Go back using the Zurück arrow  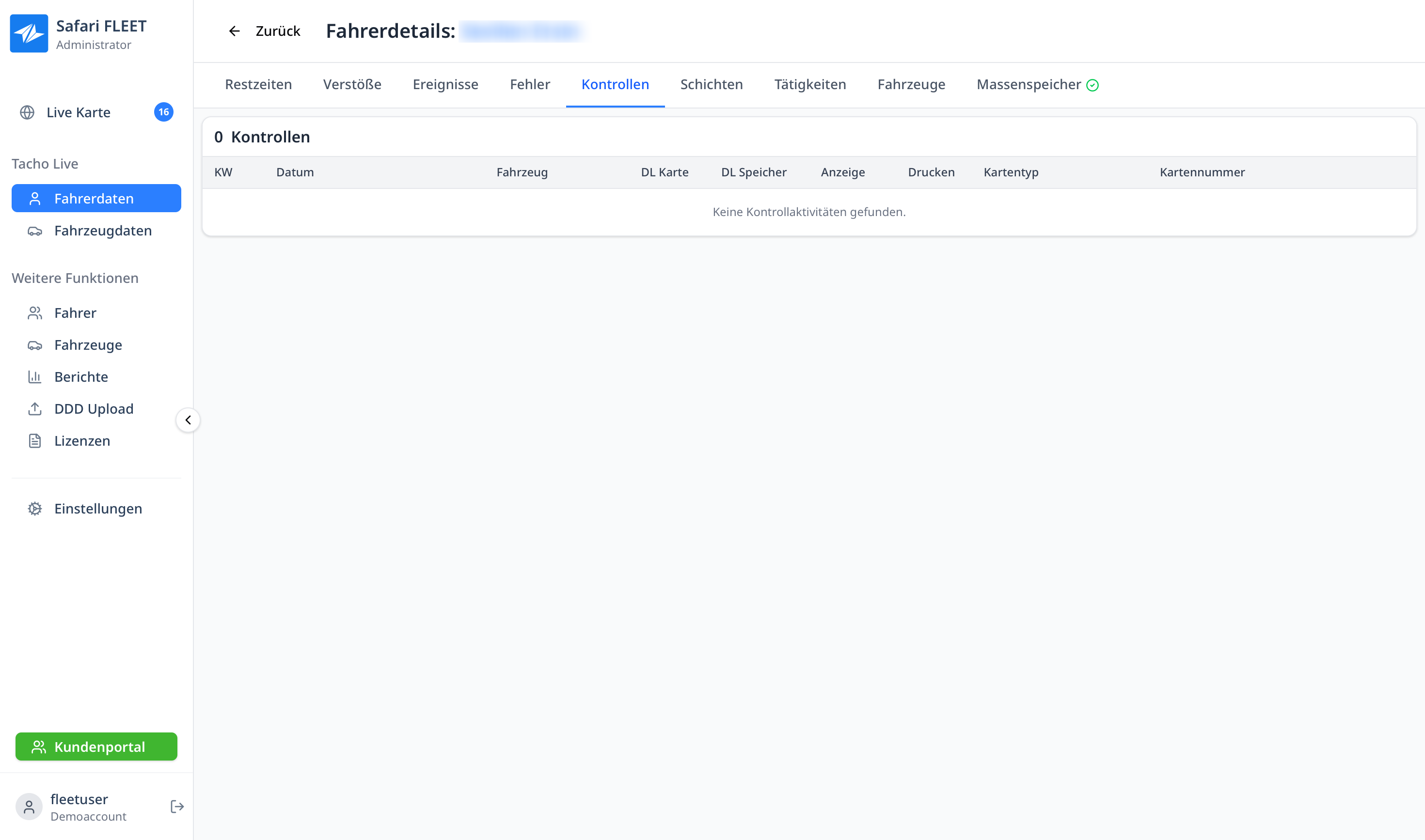[235, 31]
